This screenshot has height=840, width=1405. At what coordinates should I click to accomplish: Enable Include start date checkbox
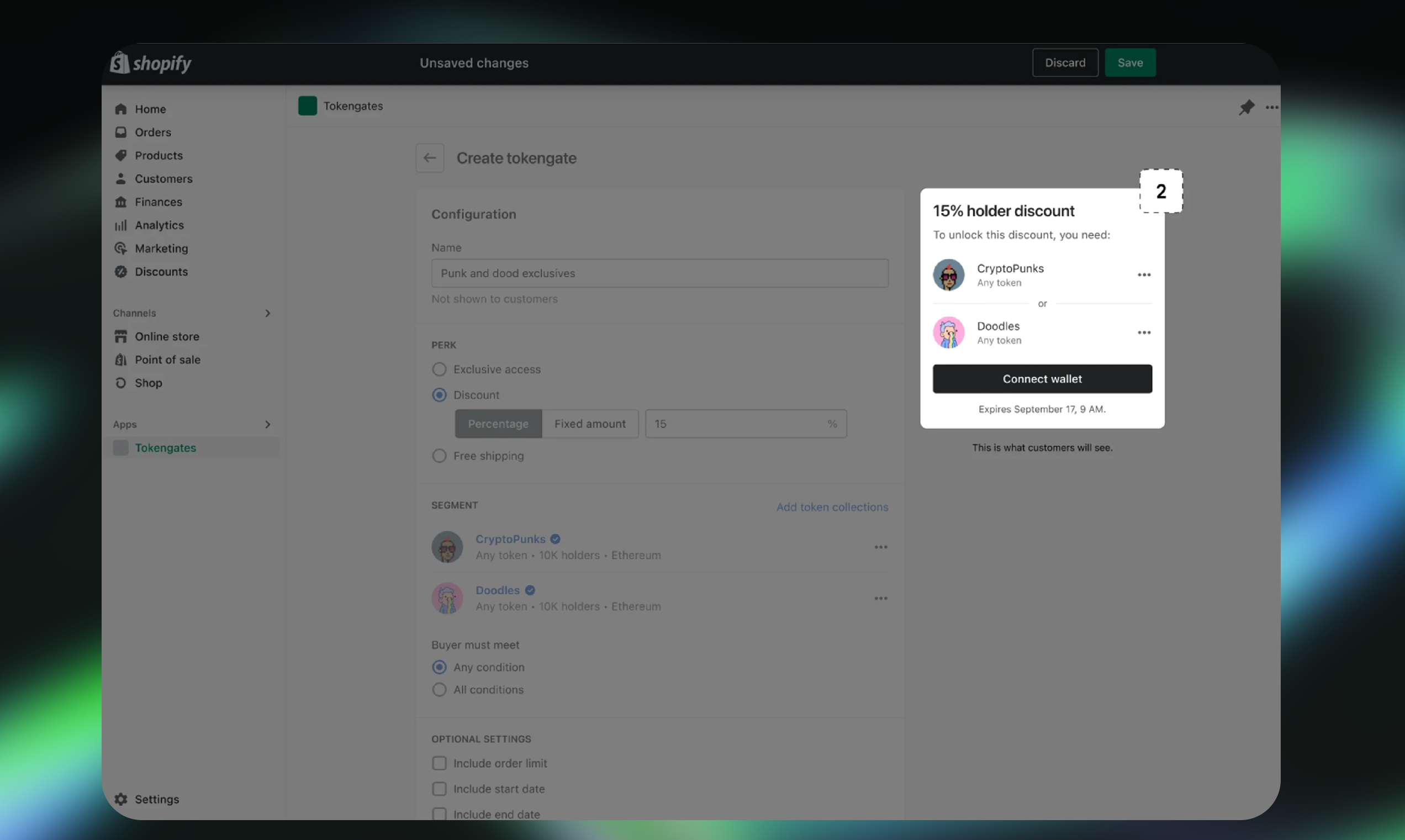[439, 789]
